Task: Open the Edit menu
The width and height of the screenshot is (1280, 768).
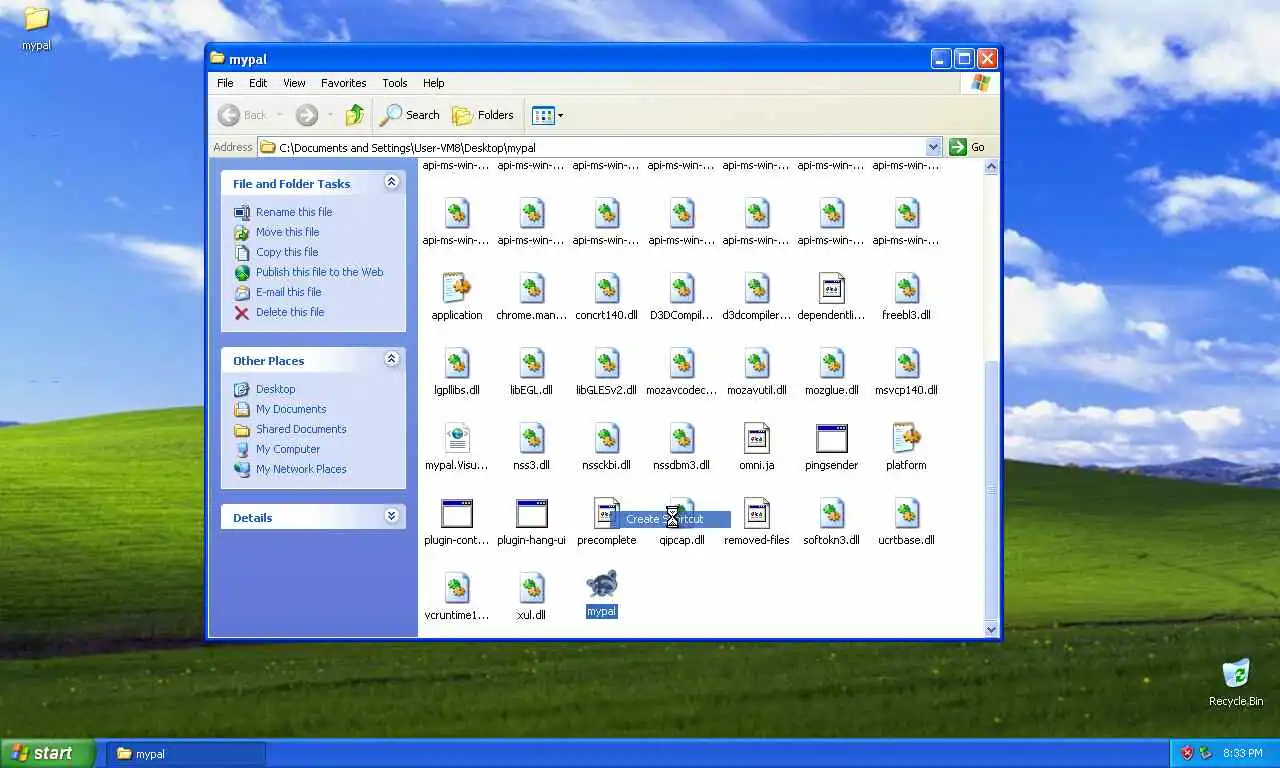Action: click(x=258, y=83)
